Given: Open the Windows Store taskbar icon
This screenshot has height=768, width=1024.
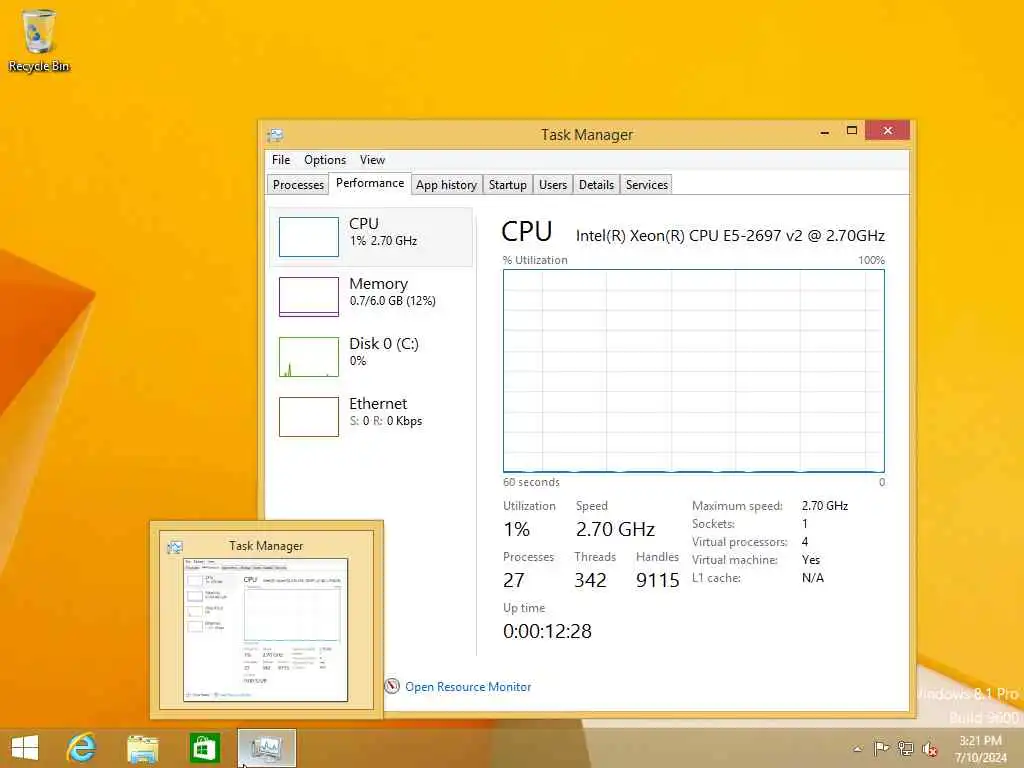Looking at the screenshot, I should 204,748.
